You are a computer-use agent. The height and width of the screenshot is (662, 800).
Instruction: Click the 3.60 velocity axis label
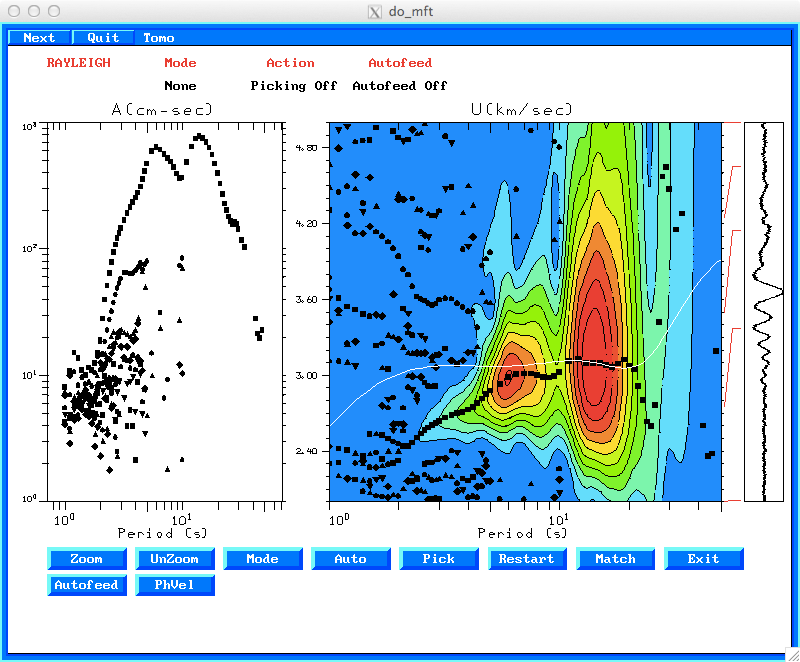306,299
